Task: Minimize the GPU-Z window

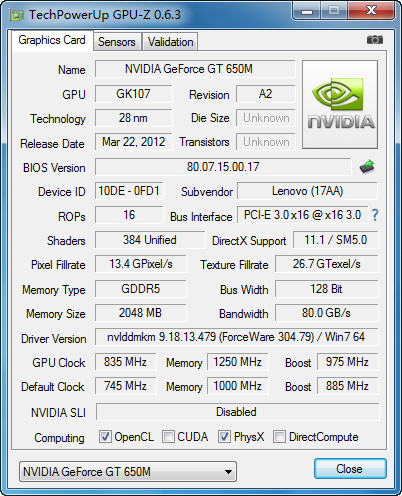Action: 307,11
